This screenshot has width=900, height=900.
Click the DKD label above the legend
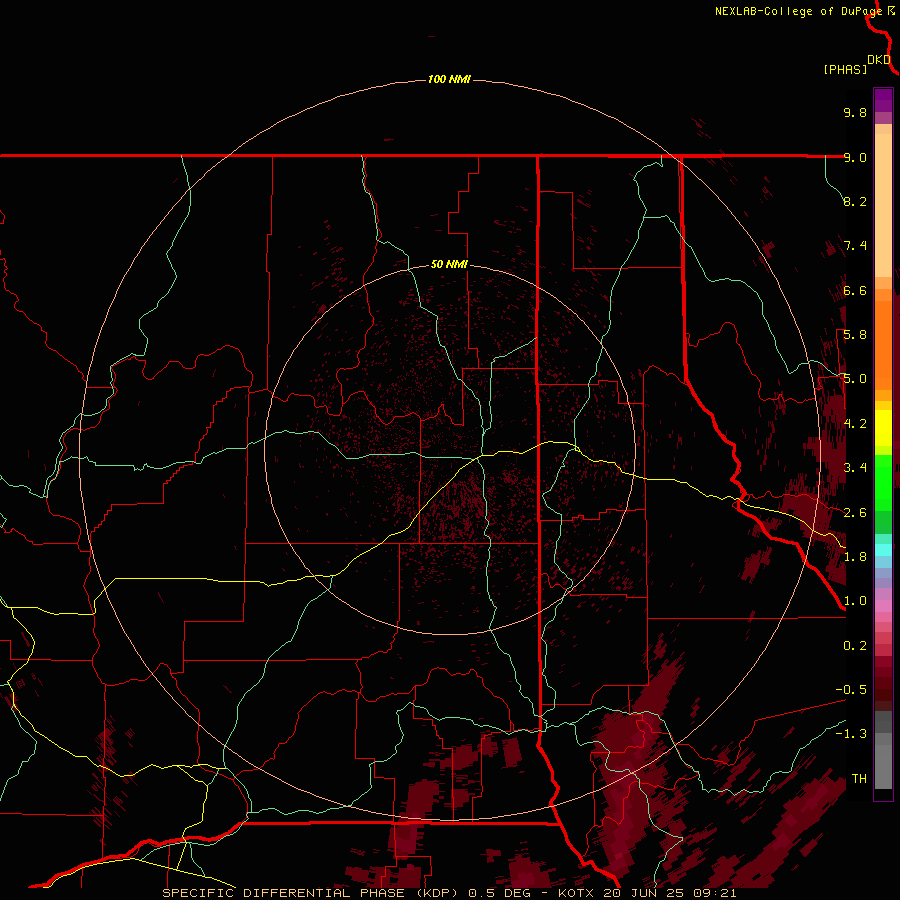point(879,60)
